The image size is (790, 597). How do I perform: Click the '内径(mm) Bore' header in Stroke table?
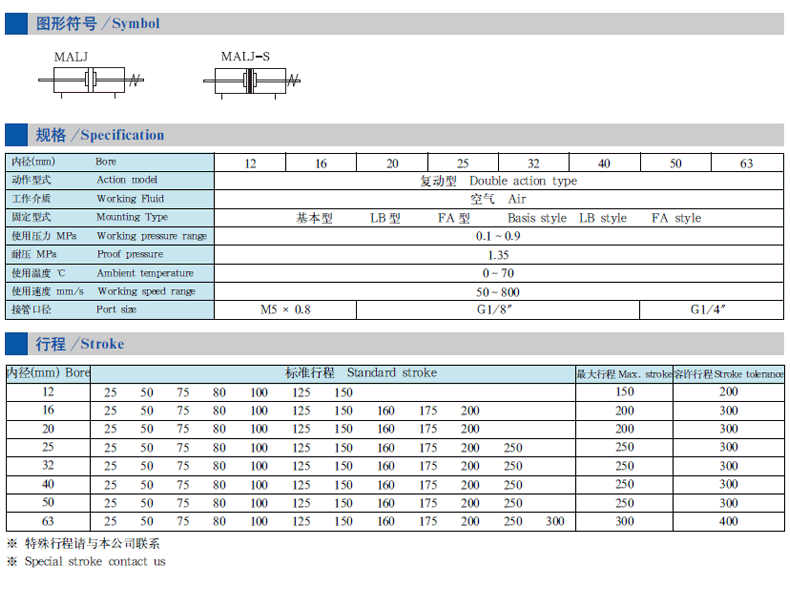[x=48, y=373]
